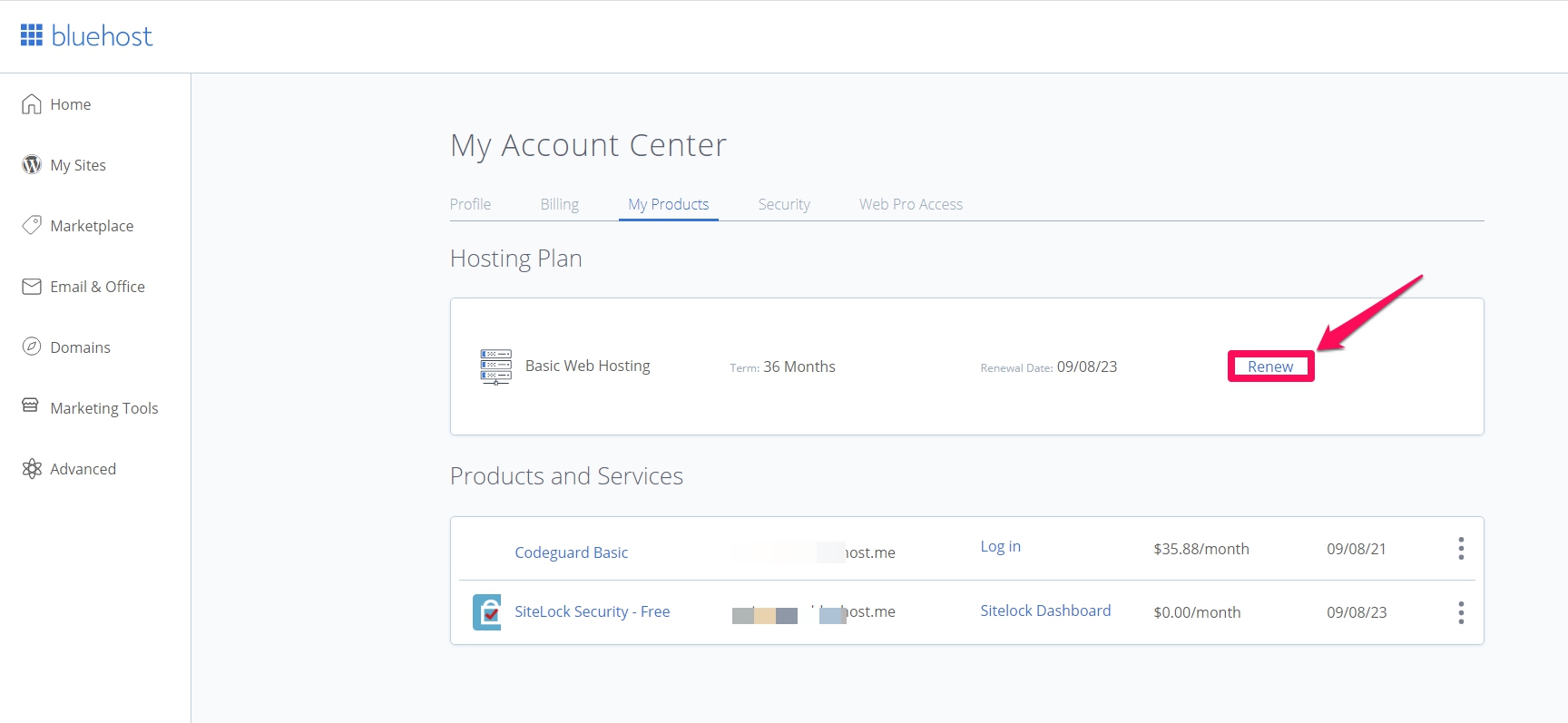Switch to the Profile tab

470,204
